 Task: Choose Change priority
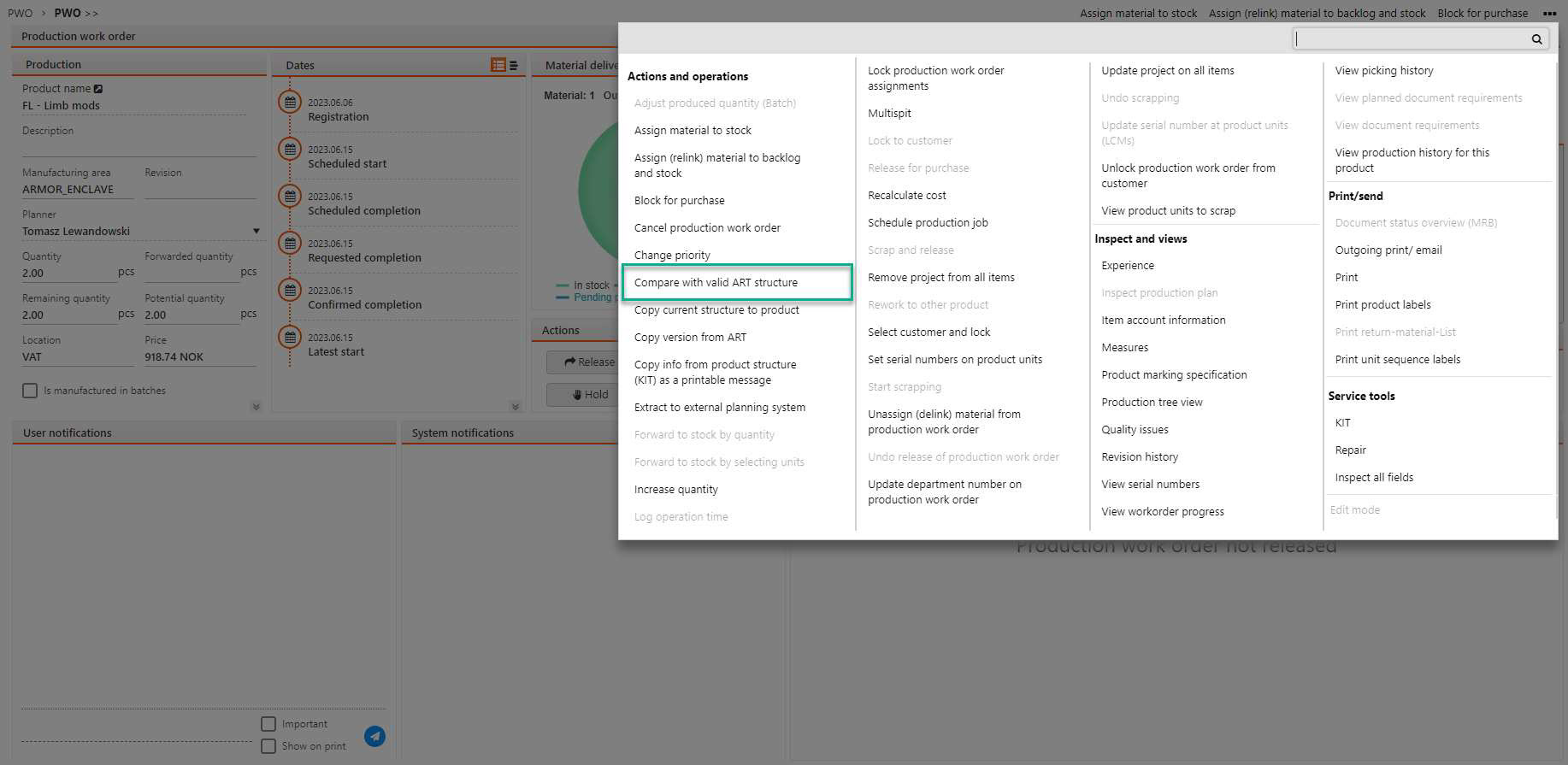pyautogui.click(x=672, y=256)
